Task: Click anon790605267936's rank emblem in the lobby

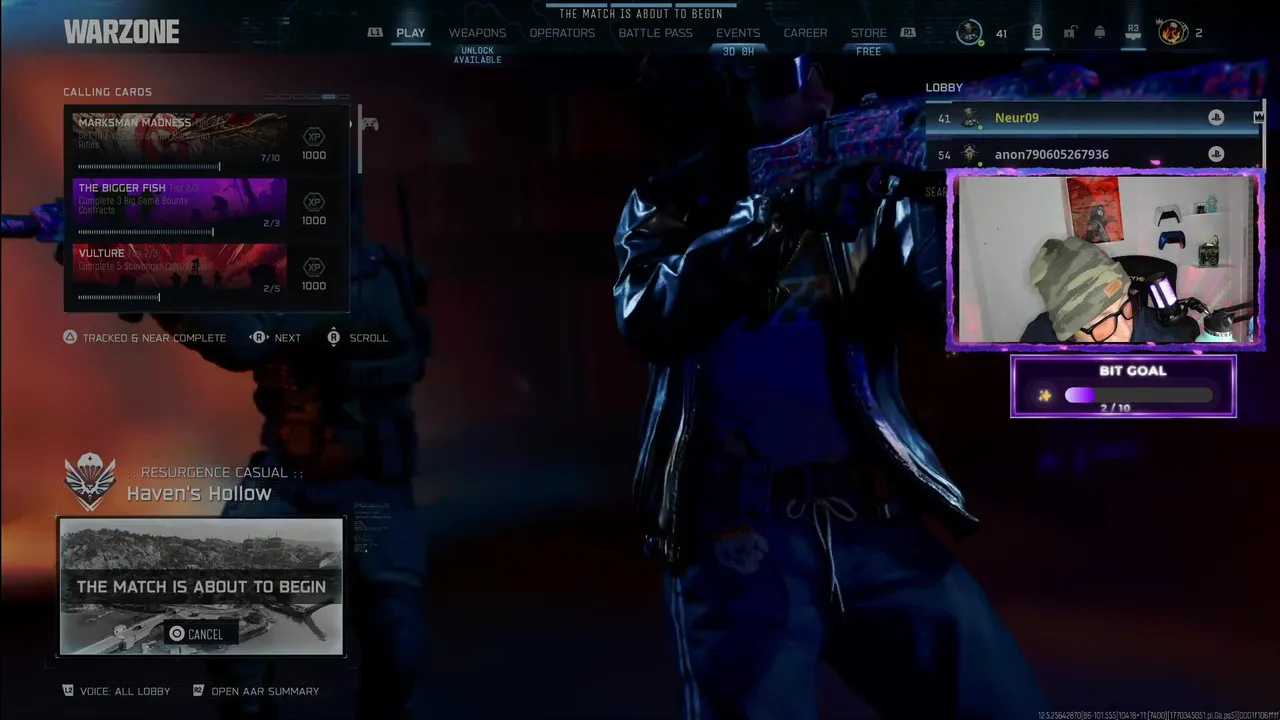Action: click(x=970, y=154)
